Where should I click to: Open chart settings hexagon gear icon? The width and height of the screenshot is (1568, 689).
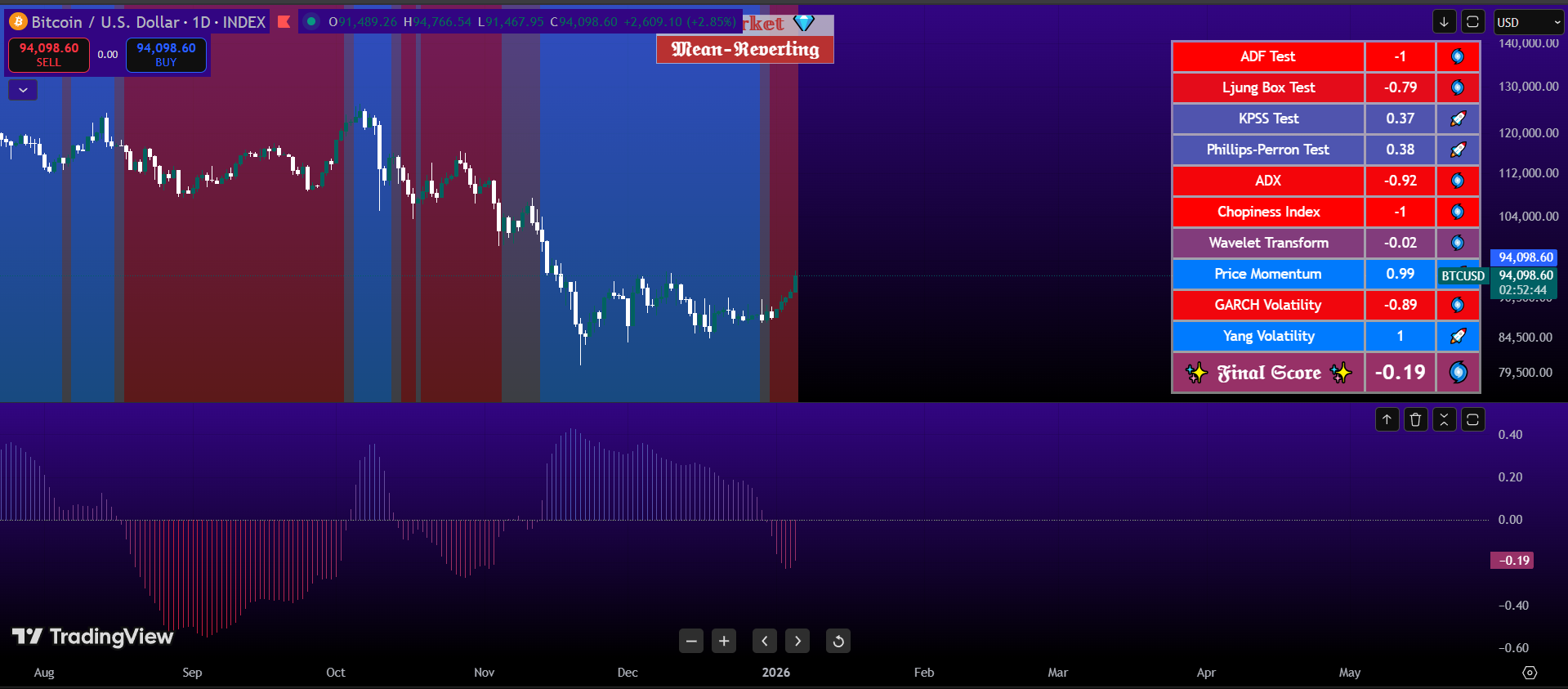[x=1530, y=673]
